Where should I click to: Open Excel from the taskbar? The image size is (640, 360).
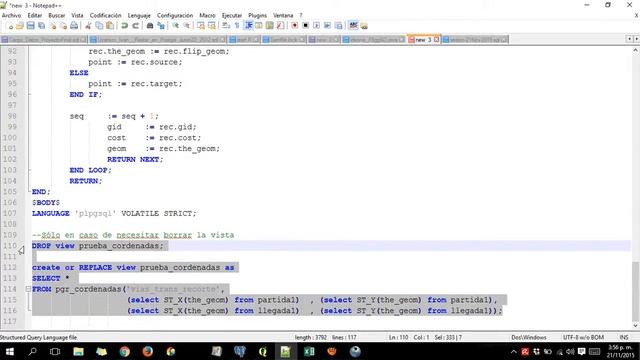pos(309,351)
